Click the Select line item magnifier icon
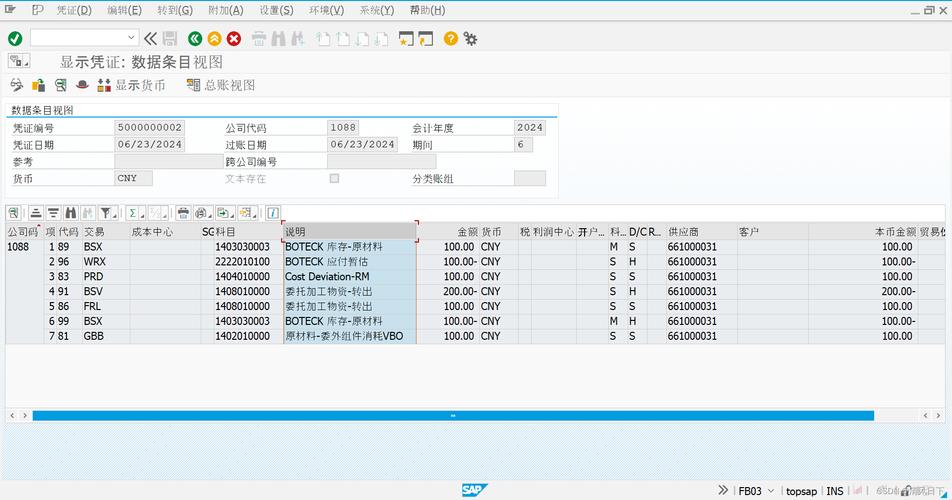The image size is (952, 500). (x=60, y=85)
